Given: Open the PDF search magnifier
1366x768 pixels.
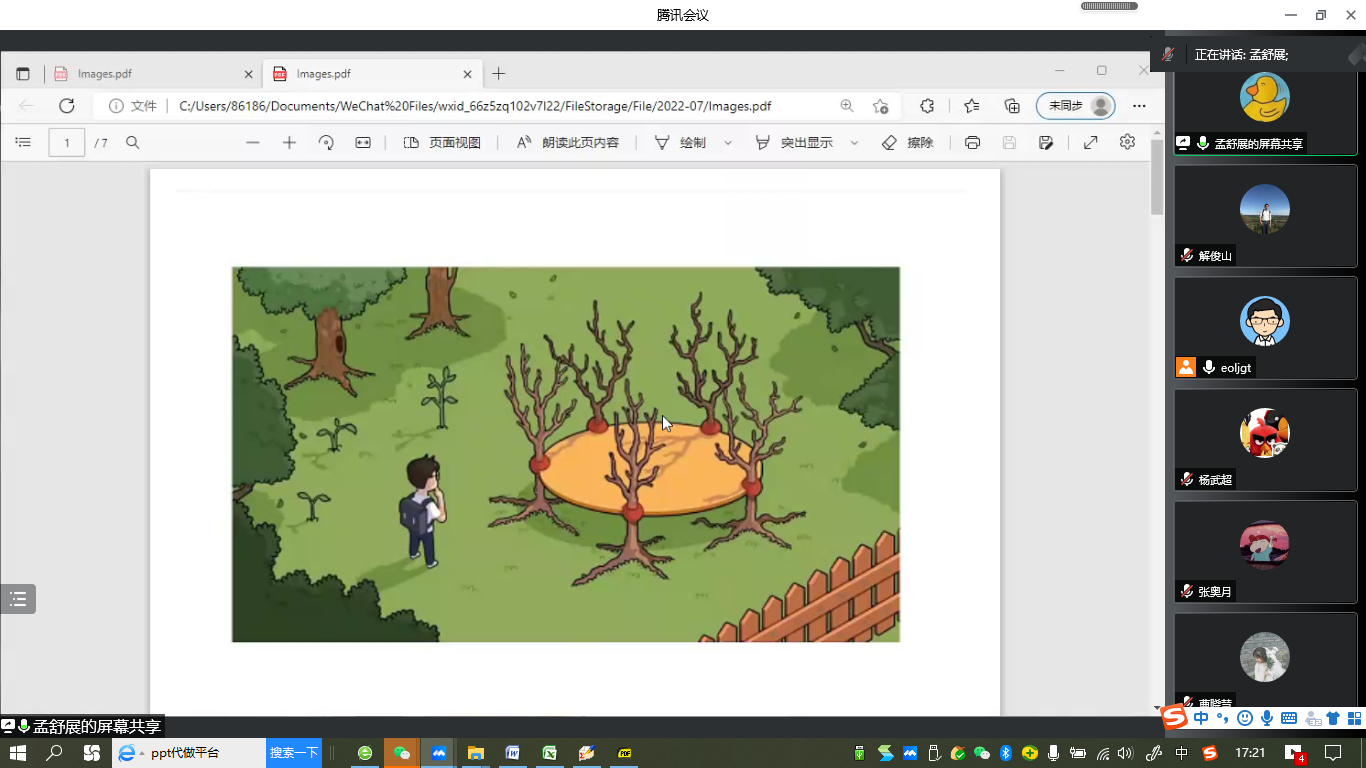Looking at the screenshot, I should tap(132, 143).
